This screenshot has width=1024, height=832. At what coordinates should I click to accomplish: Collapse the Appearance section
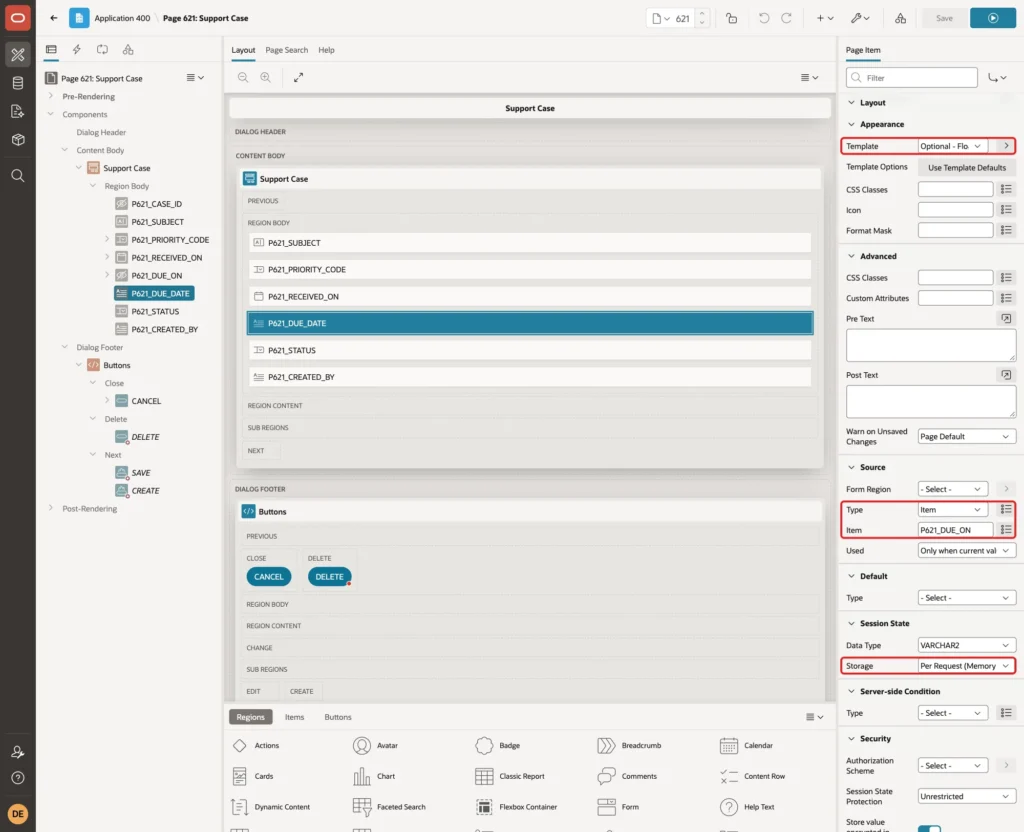851,124
